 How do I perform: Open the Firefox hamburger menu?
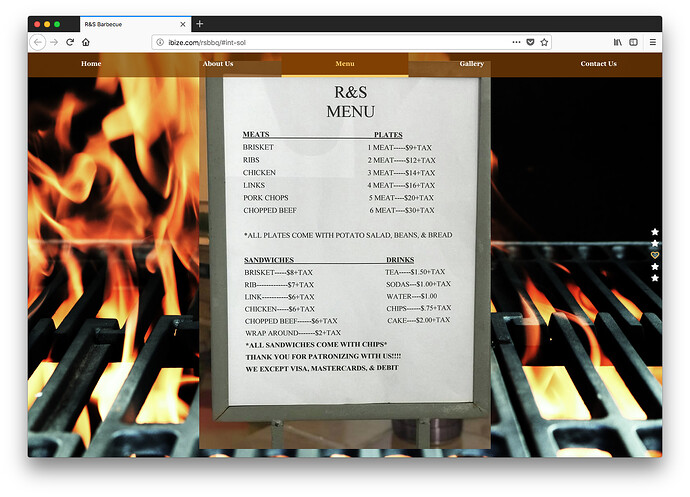(653, 42)
